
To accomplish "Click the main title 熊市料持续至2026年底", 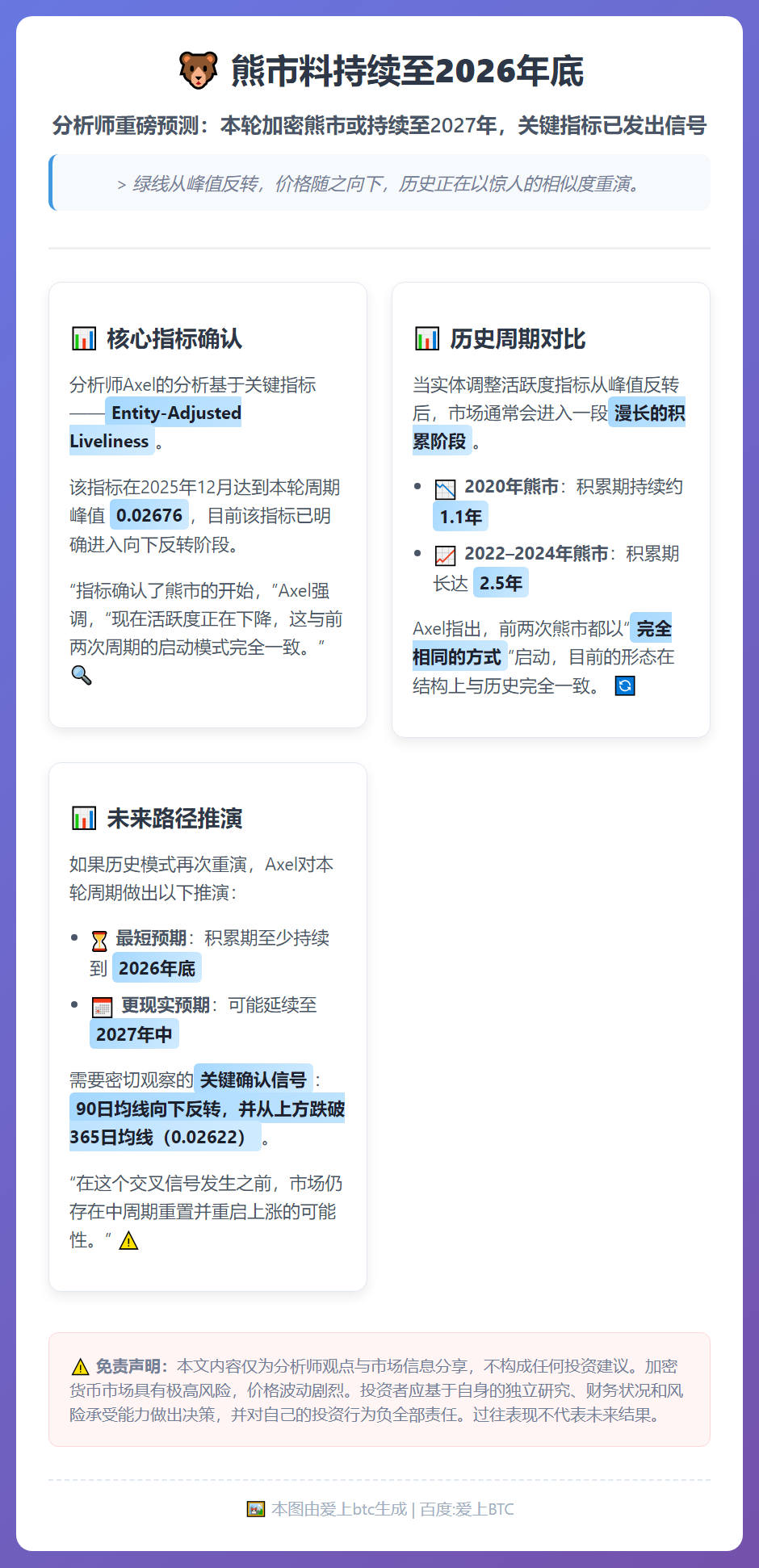I will click(x=407, y=71).
